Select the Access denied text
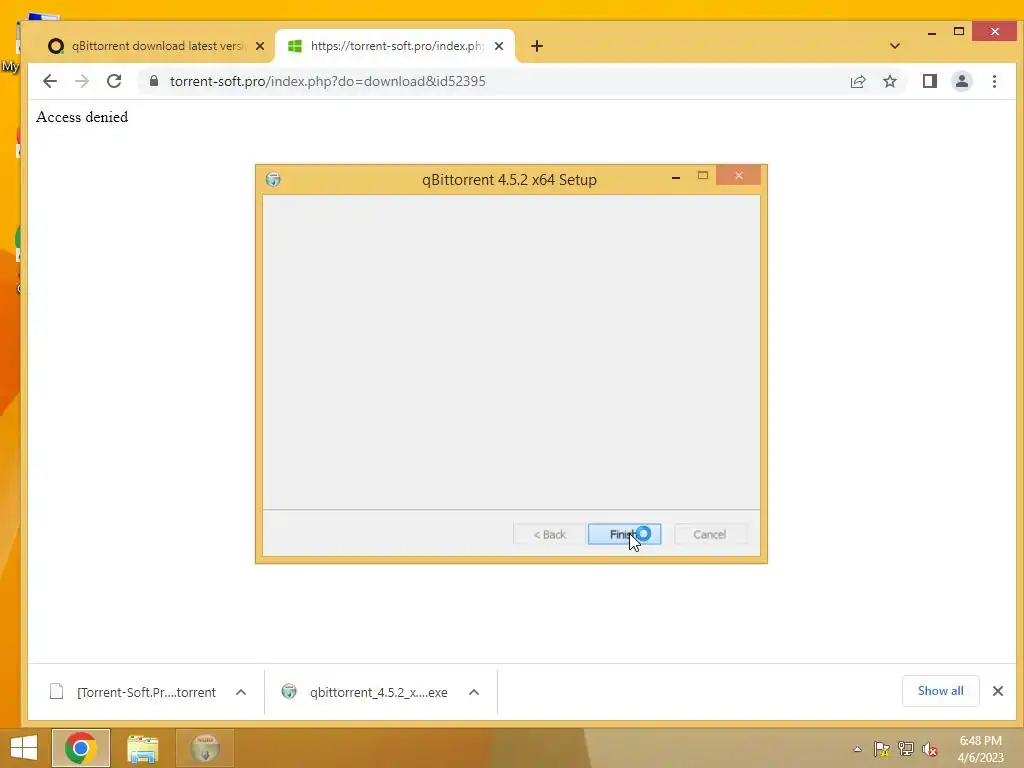Viewport: 1024px width, 768px height. tap(82, 117)
